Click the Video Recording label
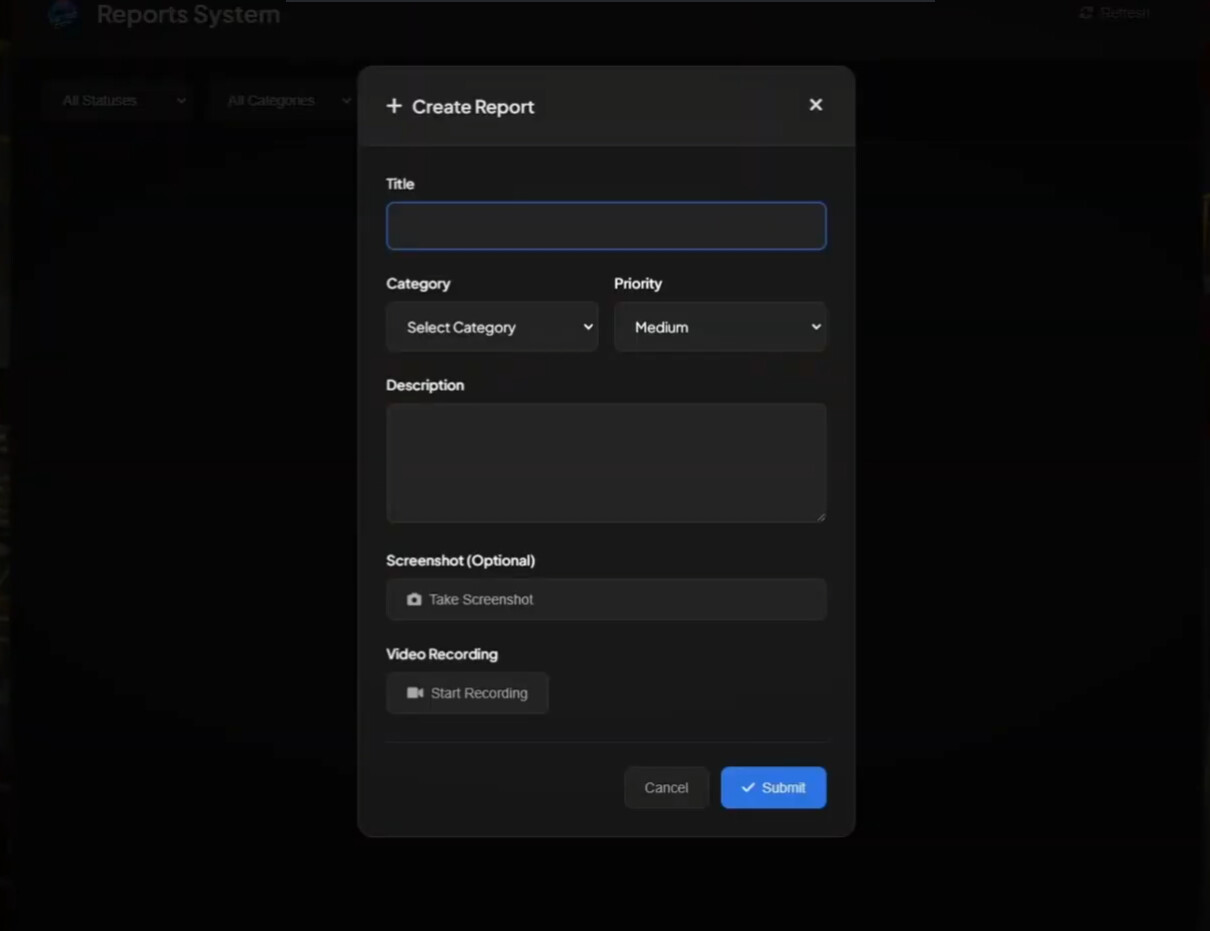The image size is (1210, 931). coord(442,654)
